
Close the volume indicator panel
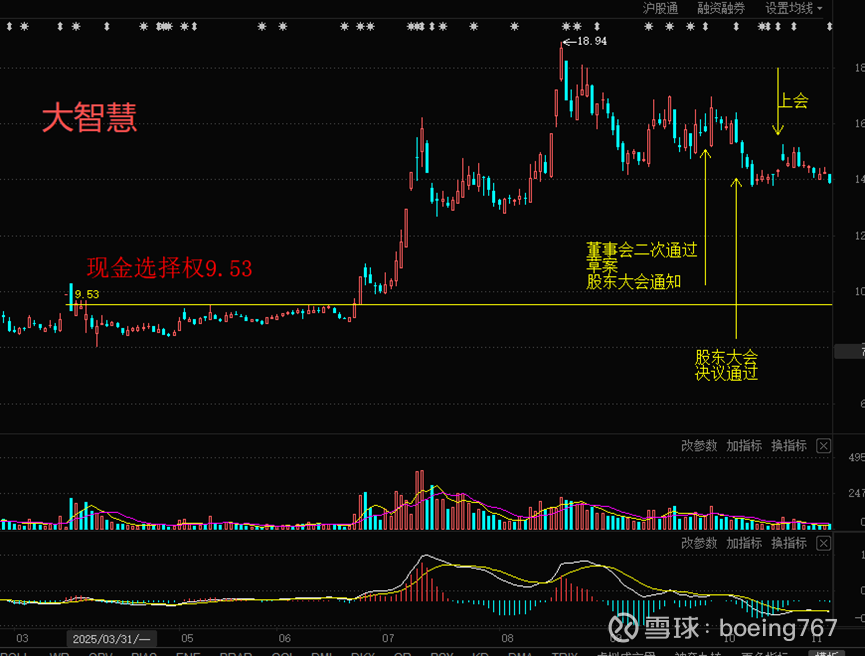[x=824, y=446]
